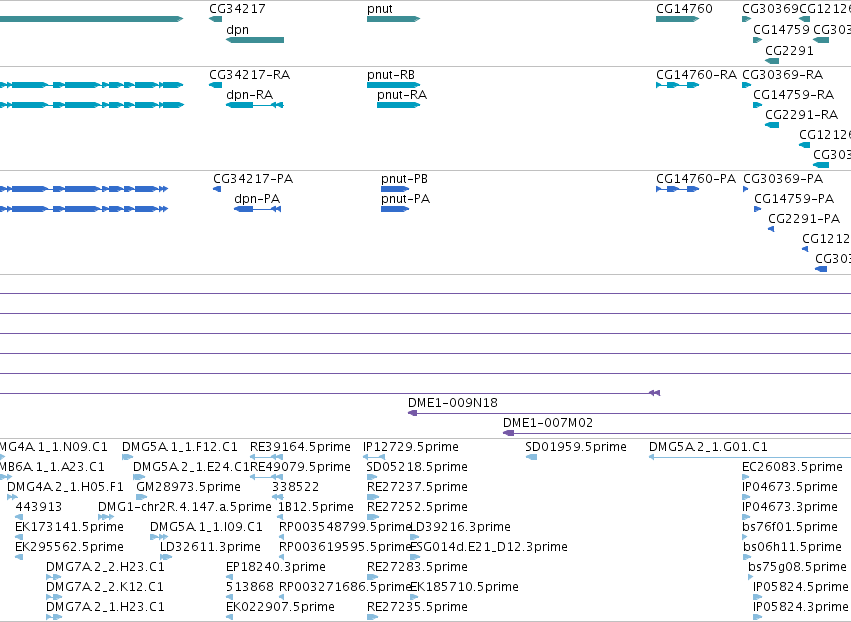Image resolution: width=851 pixels, height=622 pixels.
Task: Click the CG14760 gene label
Action: (x=684, y=9)
